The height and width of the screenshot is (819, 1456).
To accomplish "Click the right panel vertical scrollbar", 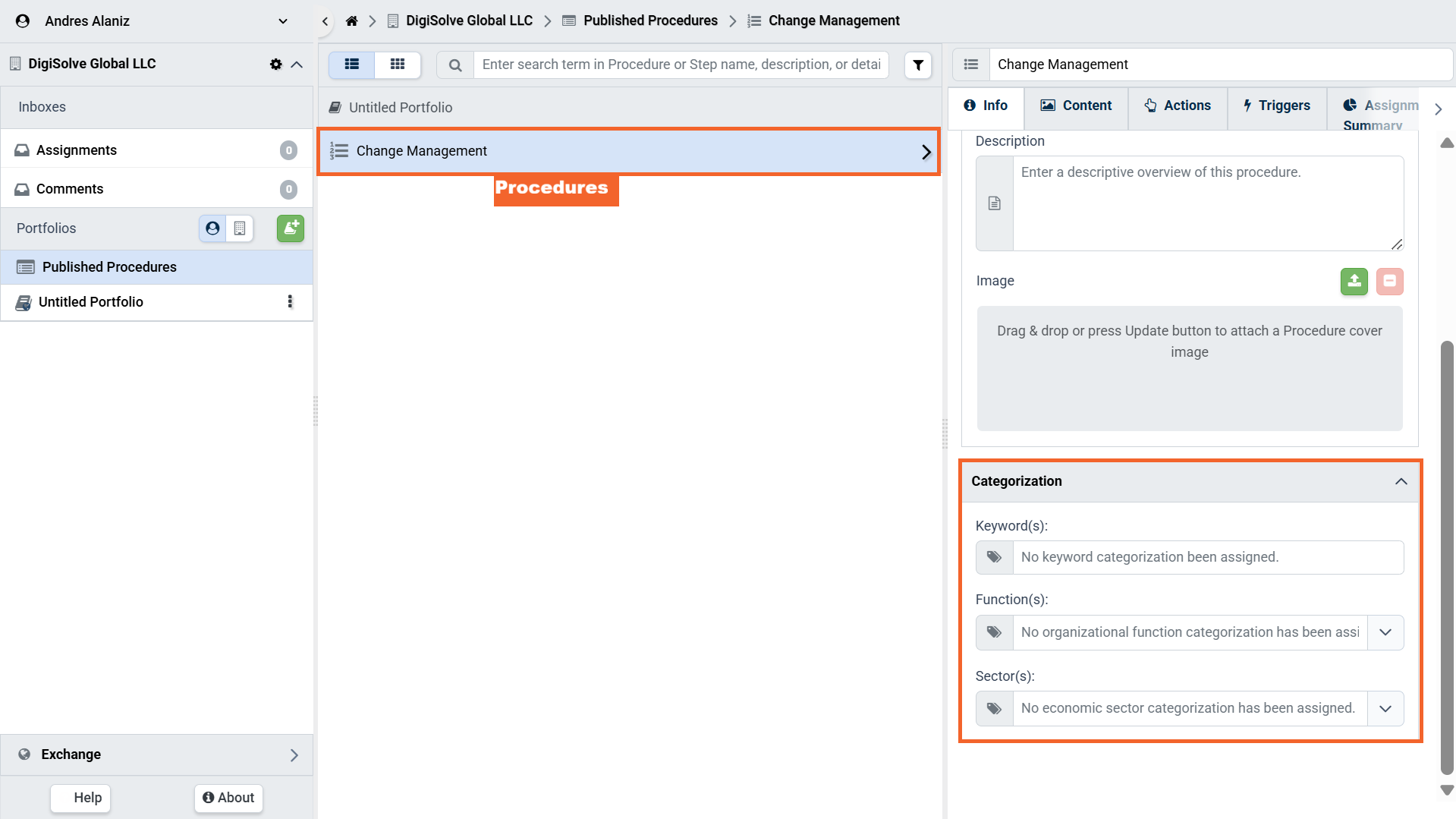I will click(1446, 558).
